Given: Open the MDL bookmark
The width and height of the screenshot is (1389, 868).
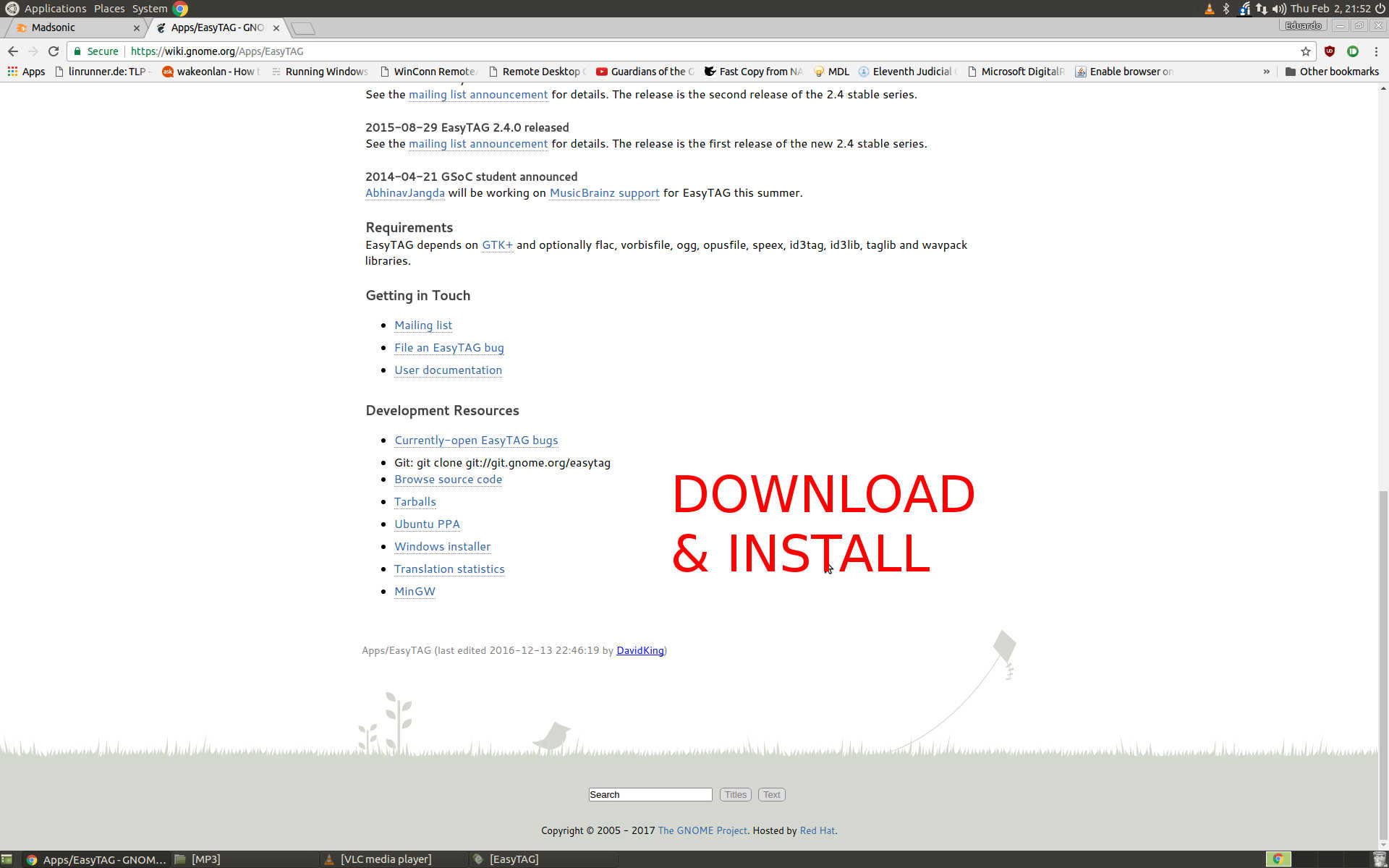Looking at the screenshot, I should click(x=832, y=72).
